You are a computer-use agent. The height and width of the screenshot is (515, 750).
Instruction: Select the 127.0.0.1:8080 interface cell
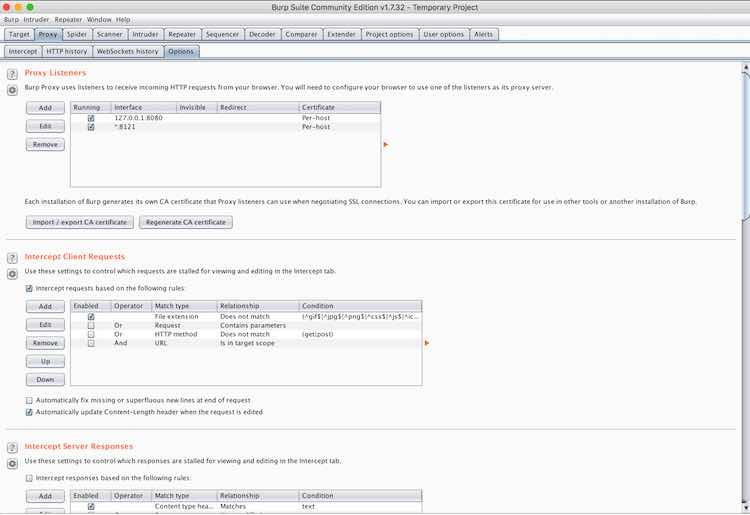(x=144, y=118)
